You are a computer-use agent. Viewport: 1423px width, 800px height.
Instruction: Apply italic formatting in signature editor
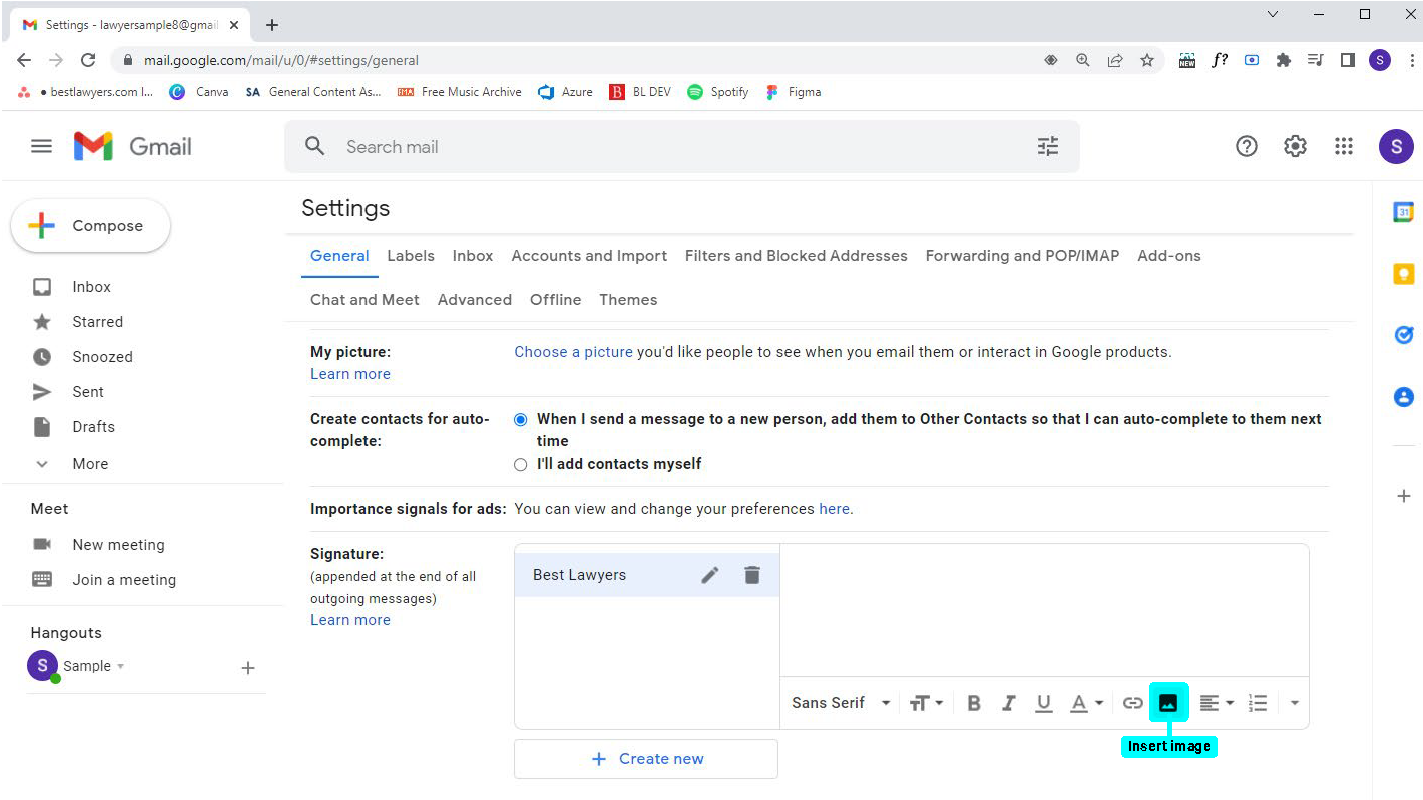[1008, 702]
